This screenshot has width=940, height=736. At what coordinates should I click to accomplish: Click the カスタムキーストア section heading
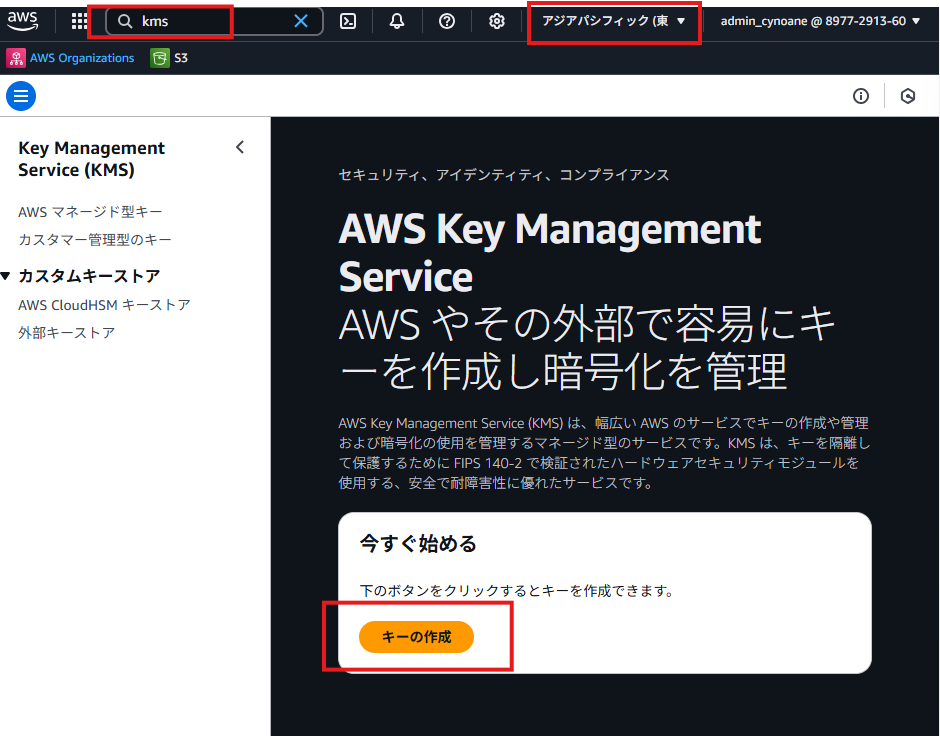pyautogui.click(x=89, y=276)
